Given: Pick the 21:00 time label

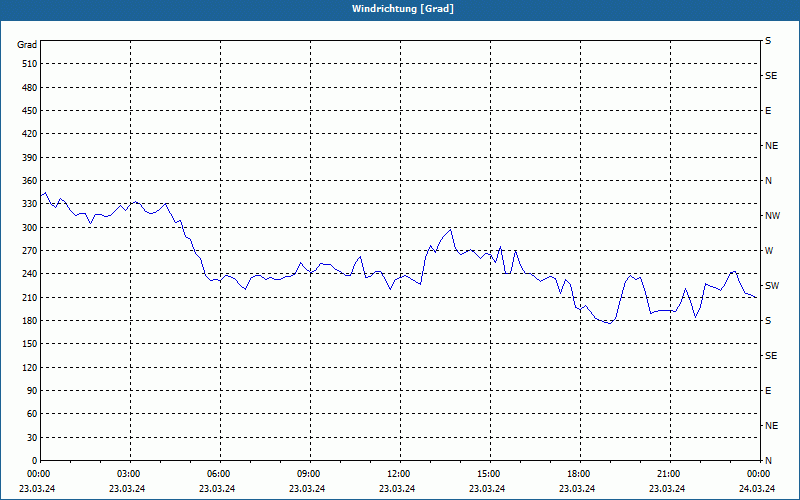Looking at the screenshot, I should pyautogui.click(x=670, y=474).
